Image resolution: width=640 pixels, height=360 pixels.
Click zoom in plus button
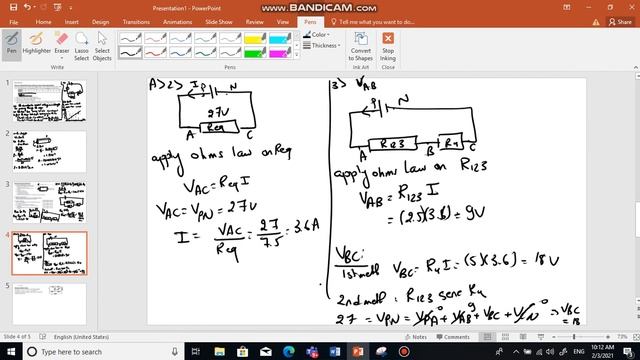click(x=608, y=337)
